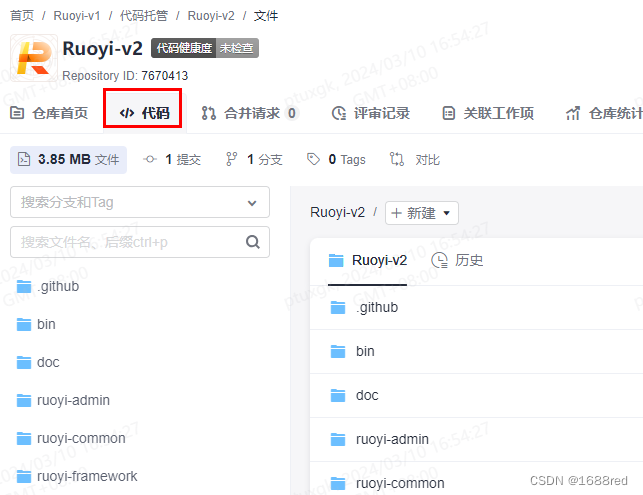Open the 对比 compare view

(415, 160)
